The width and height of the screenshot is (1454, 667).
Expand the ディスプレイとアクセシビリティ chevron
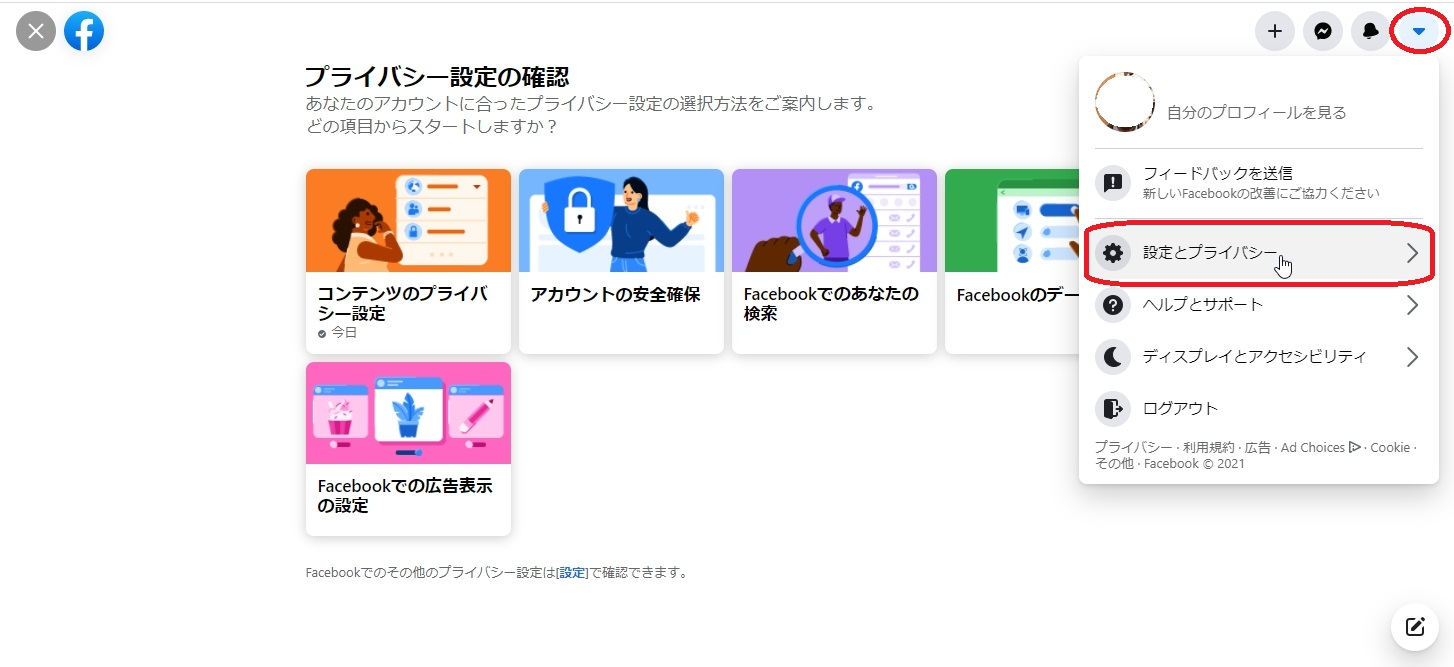1412,357
